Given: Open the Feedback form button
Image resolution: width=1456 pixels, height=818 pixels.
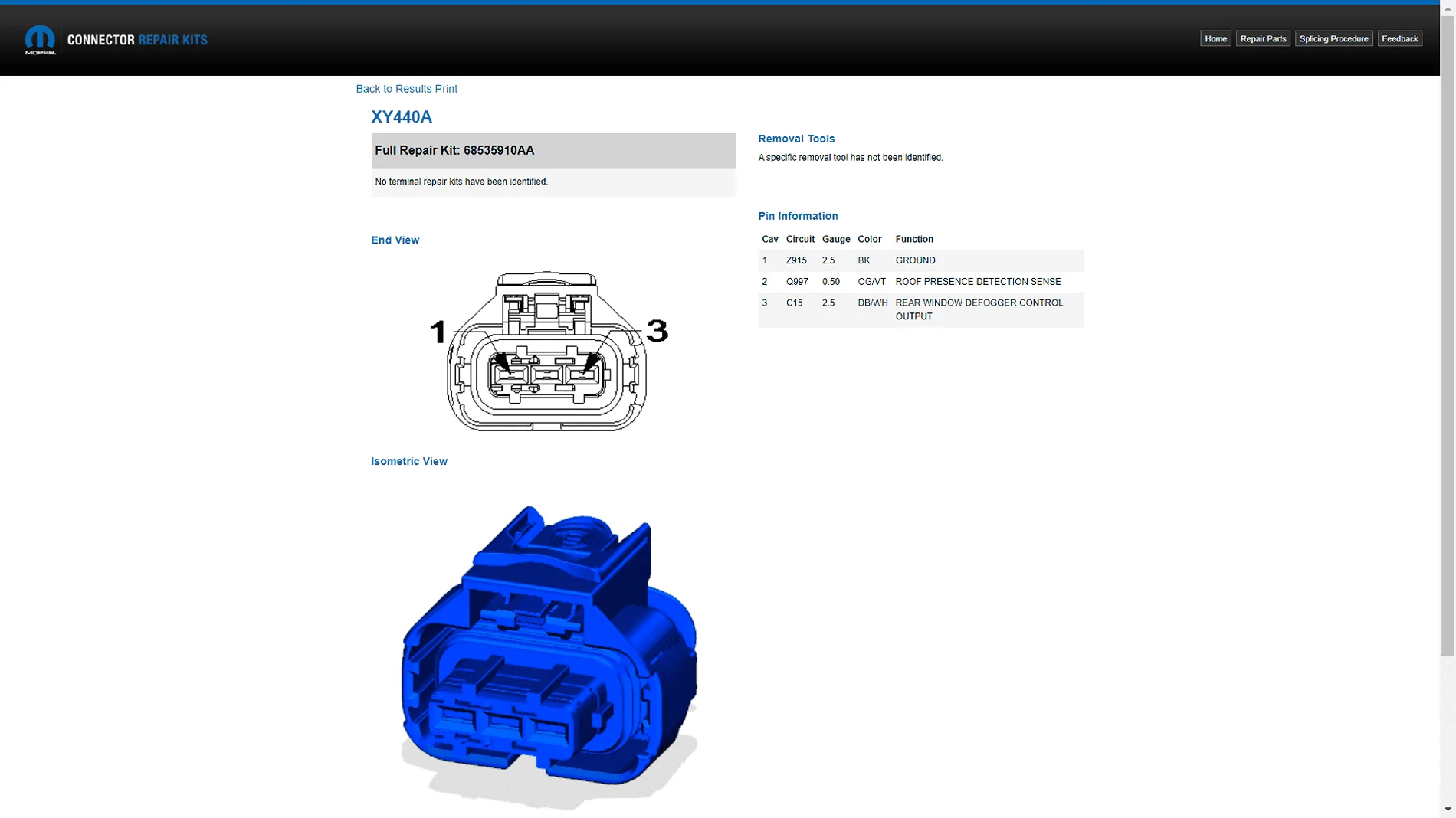Looking at the screenshot, I should [1399, 39].
